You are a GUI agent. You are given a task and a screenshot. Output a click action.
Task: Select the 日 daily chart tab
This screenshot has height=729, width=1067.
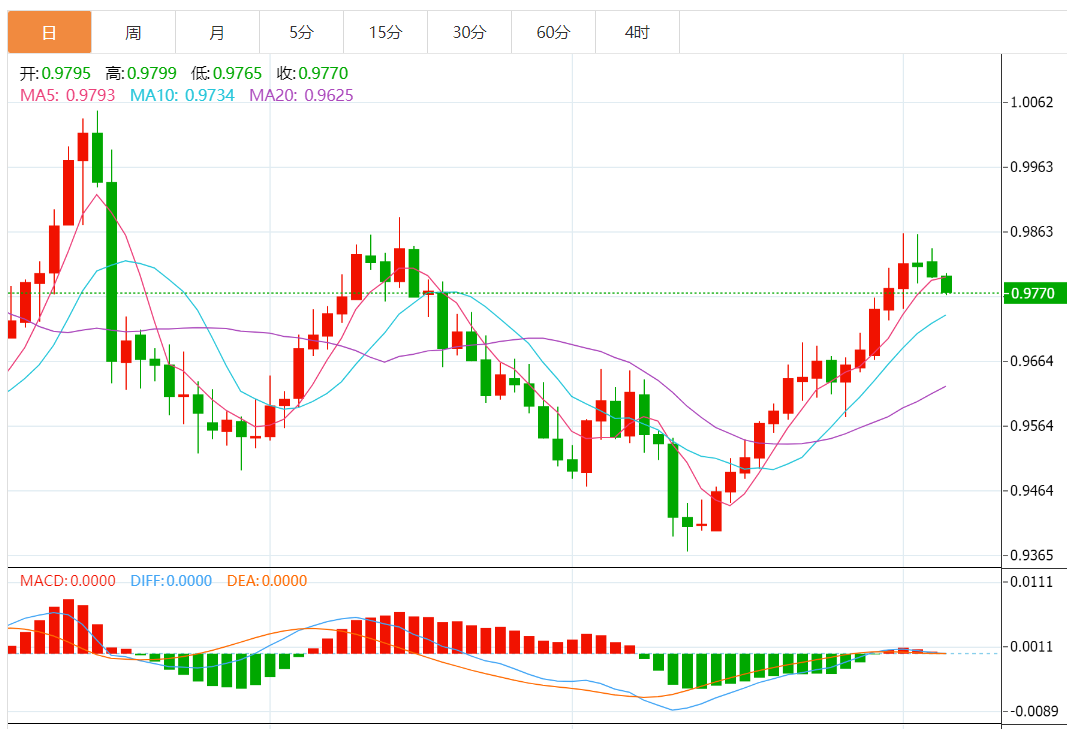(49, 32)
